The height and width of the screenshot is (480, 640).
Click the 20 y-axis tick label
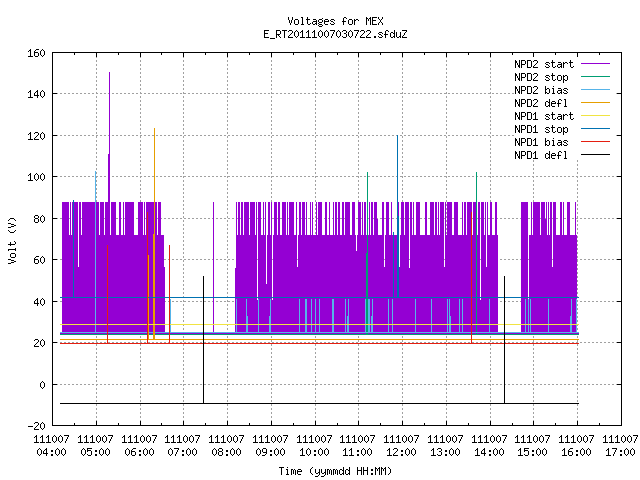click(40, 343)
